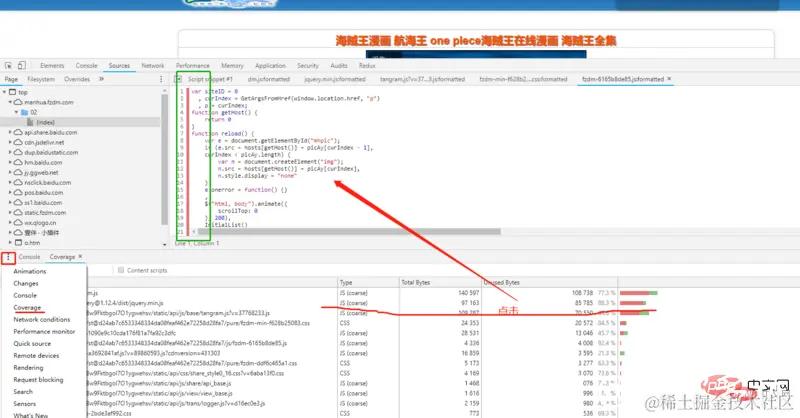The width and height of the screenshot is (800, 418).
Task: Choose Coverage from drawer menu
Action: click(x=27, y=307)
